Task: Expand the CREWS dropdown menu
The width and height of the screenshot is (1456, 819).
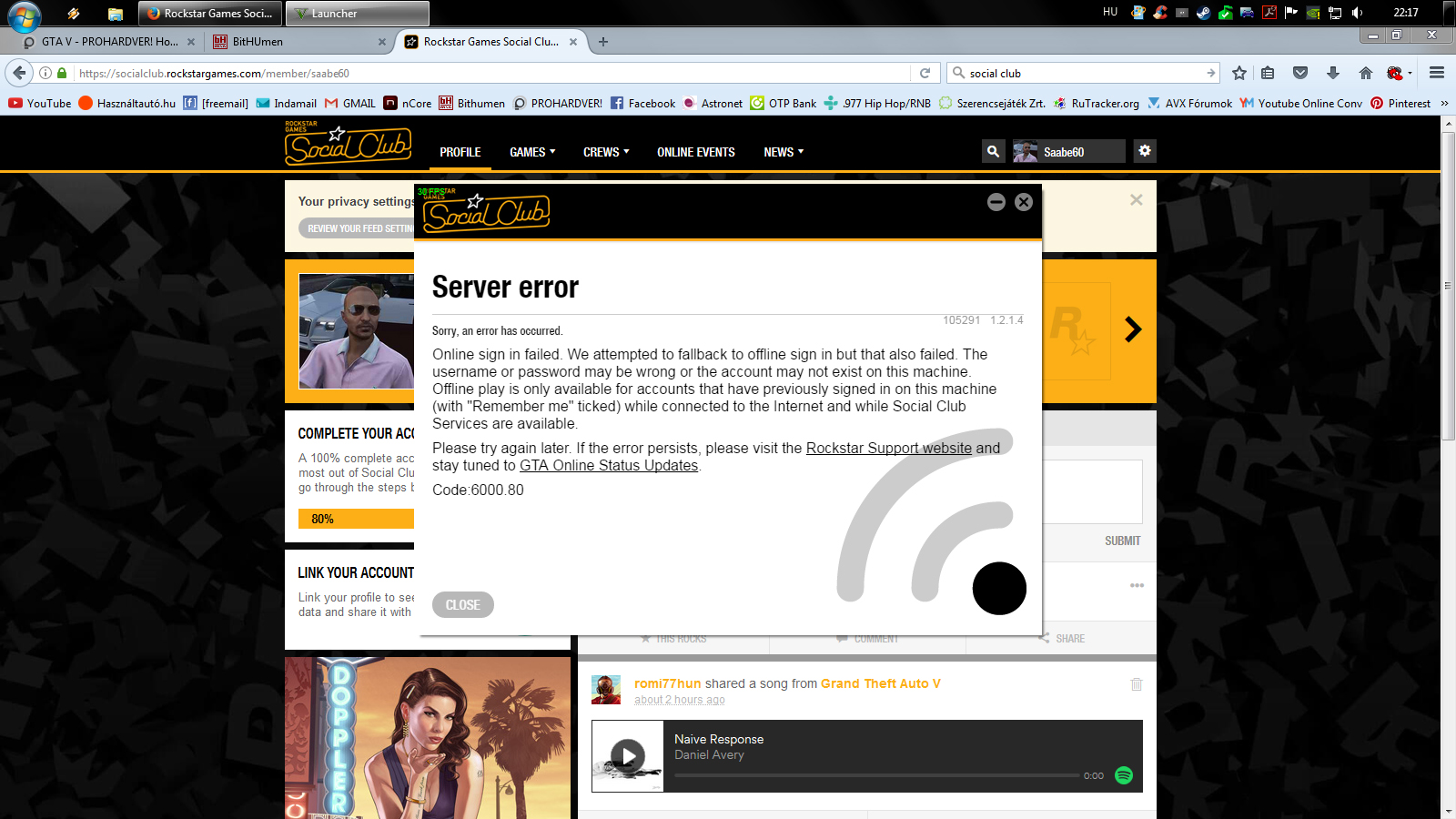Action: (606, 152)
